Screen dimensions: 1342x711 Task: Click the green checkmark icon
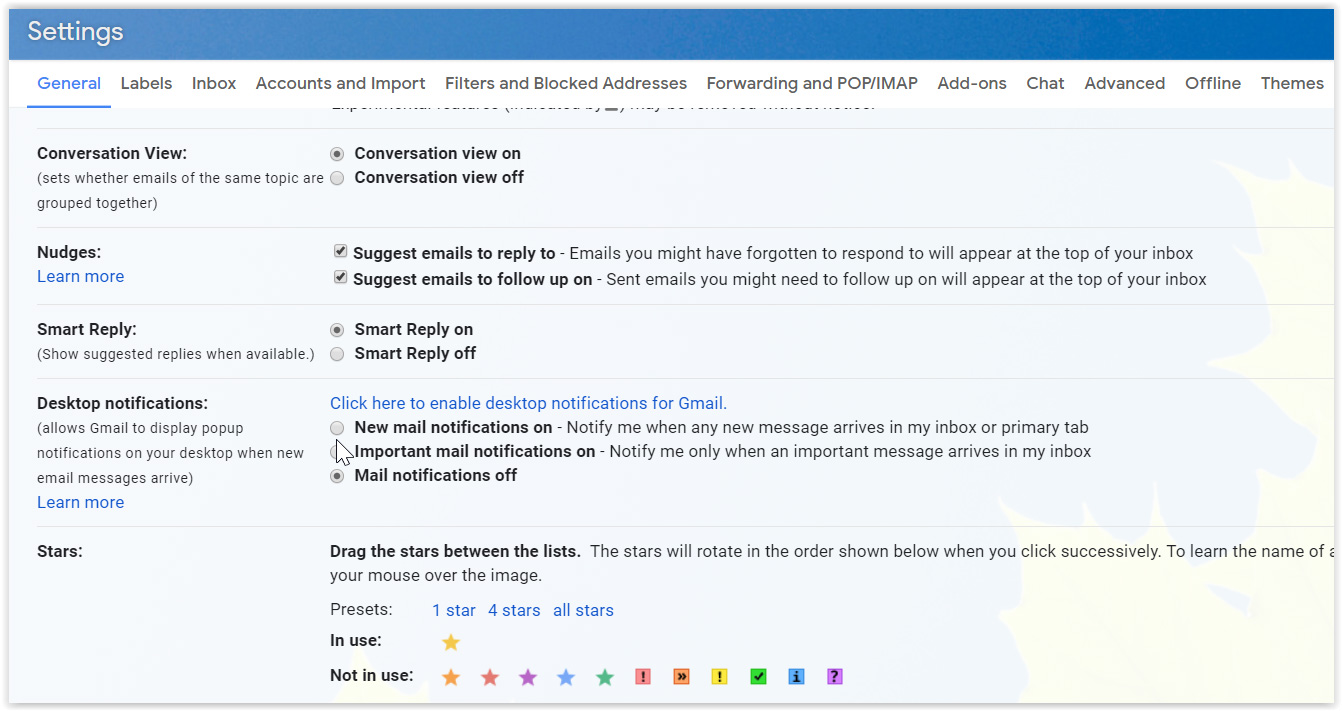point(758,677)
